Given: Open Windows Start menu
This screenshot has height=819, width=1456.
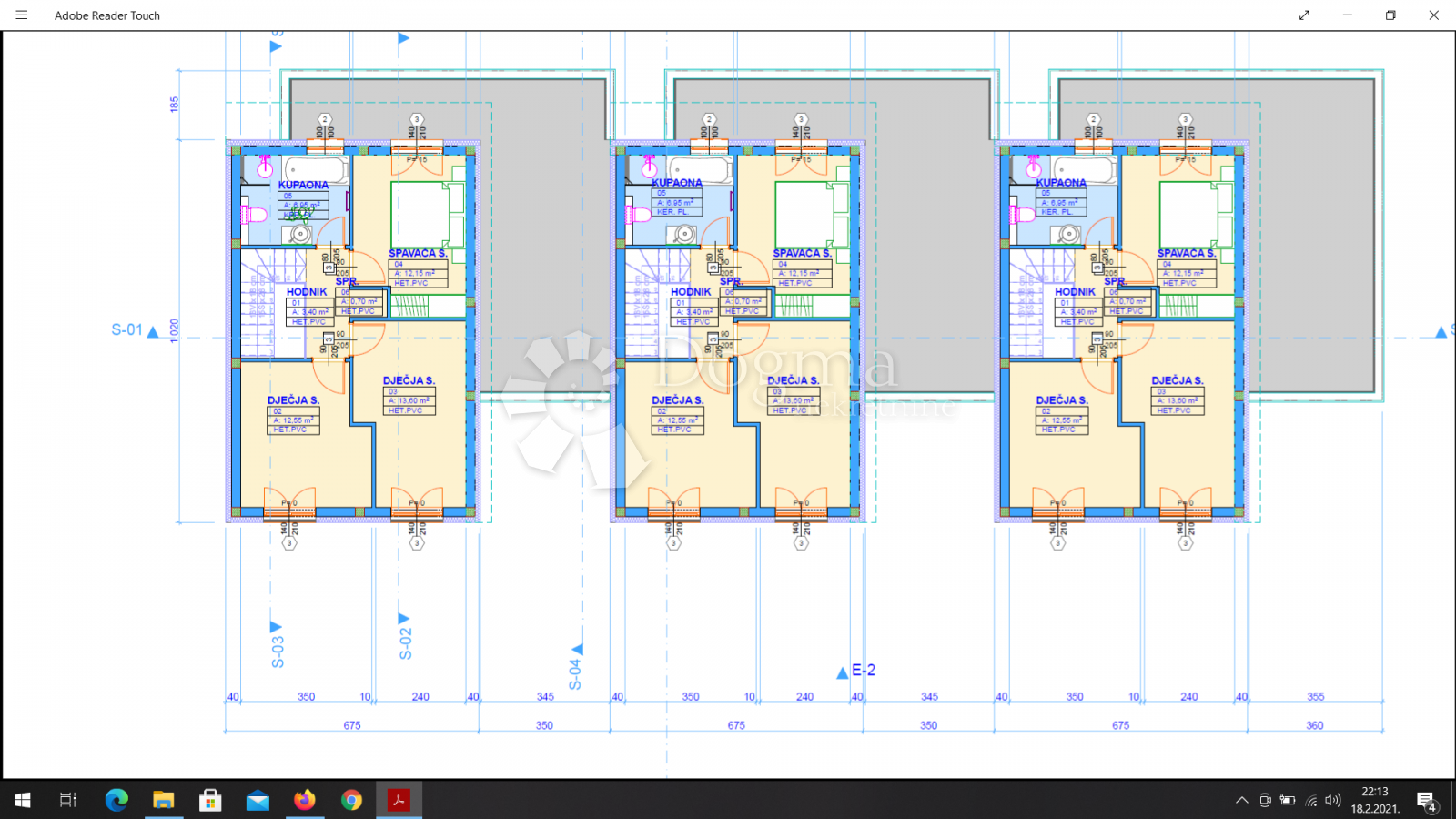Looking at the screenshot, I should [23, 800].
